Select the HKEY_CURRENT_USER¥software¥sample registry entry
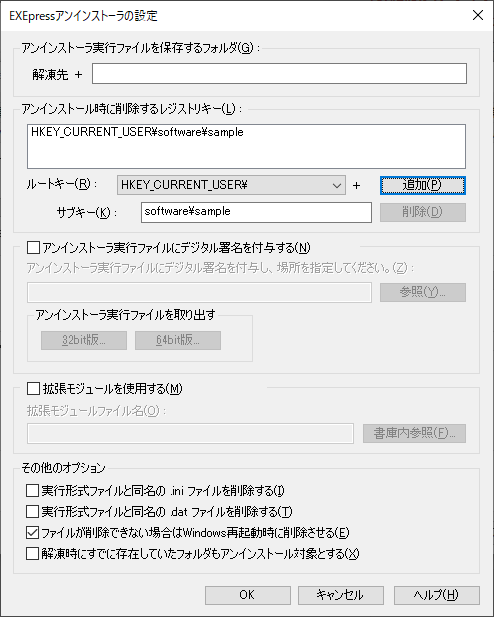Image resolution: width=494 pixels, height=617 pixels. tap(137, 132)
